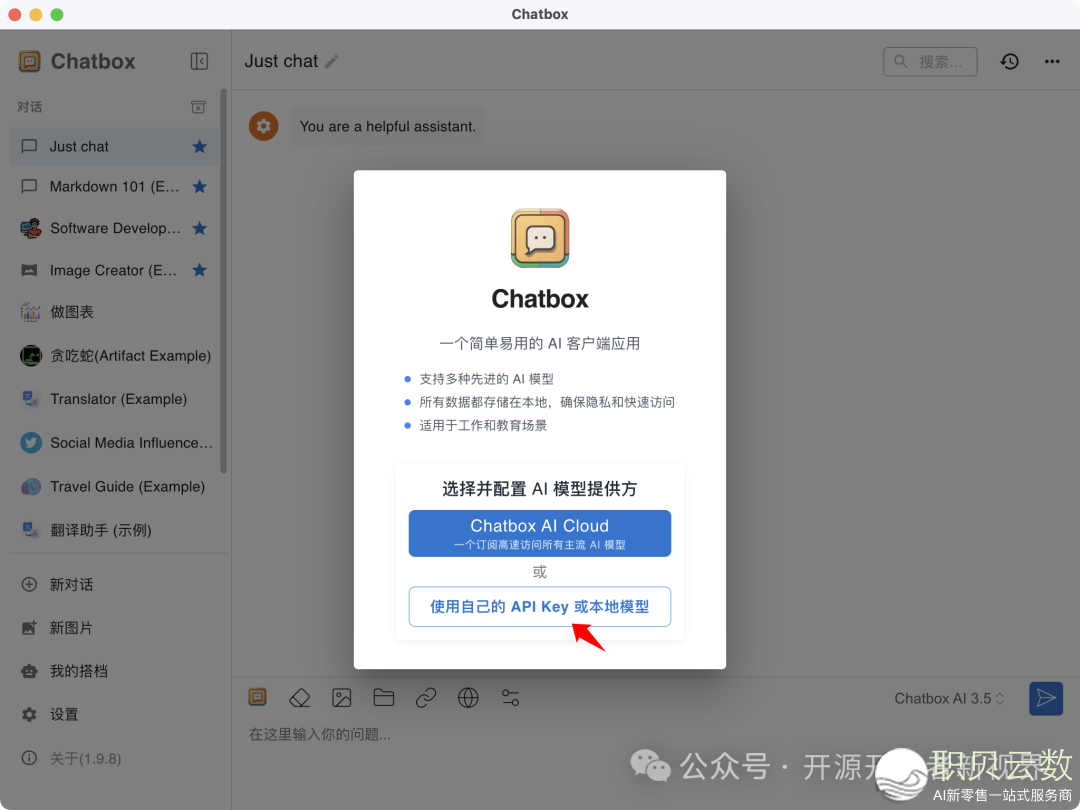Open 贪吃蛇(Artifact Example) conversation
The image size is (1080, 810).
(114, 355)
